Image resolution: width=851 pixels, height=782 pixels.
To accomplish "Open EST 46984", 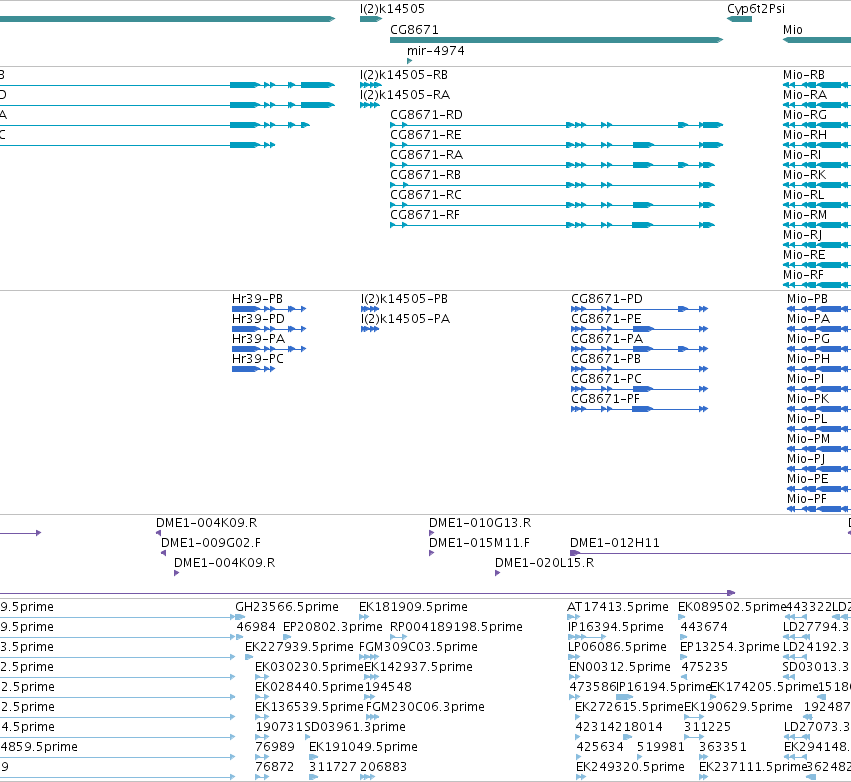I will click(x=256, y=627).
